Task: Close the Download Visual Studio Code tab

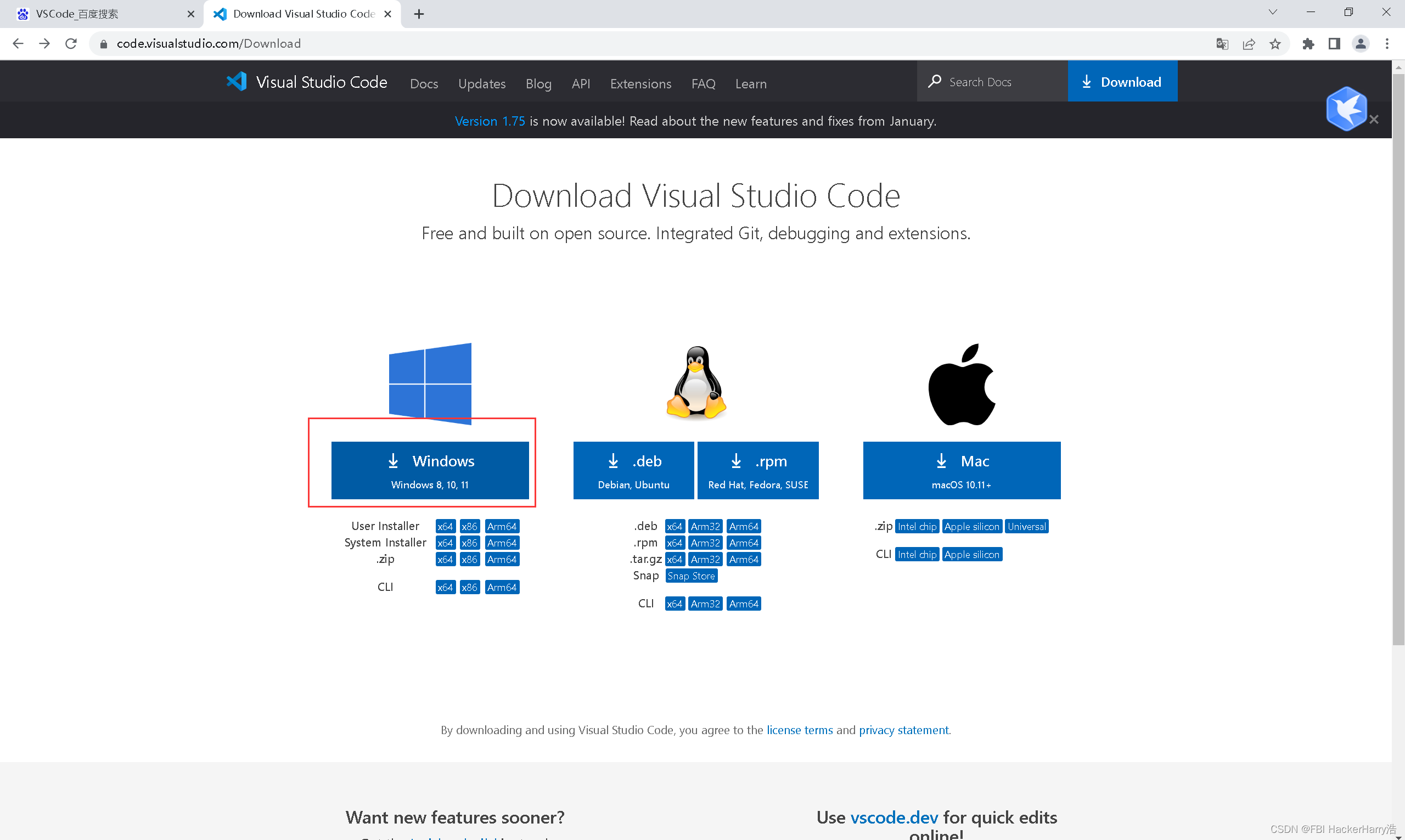Action: (x=388, y=14)
